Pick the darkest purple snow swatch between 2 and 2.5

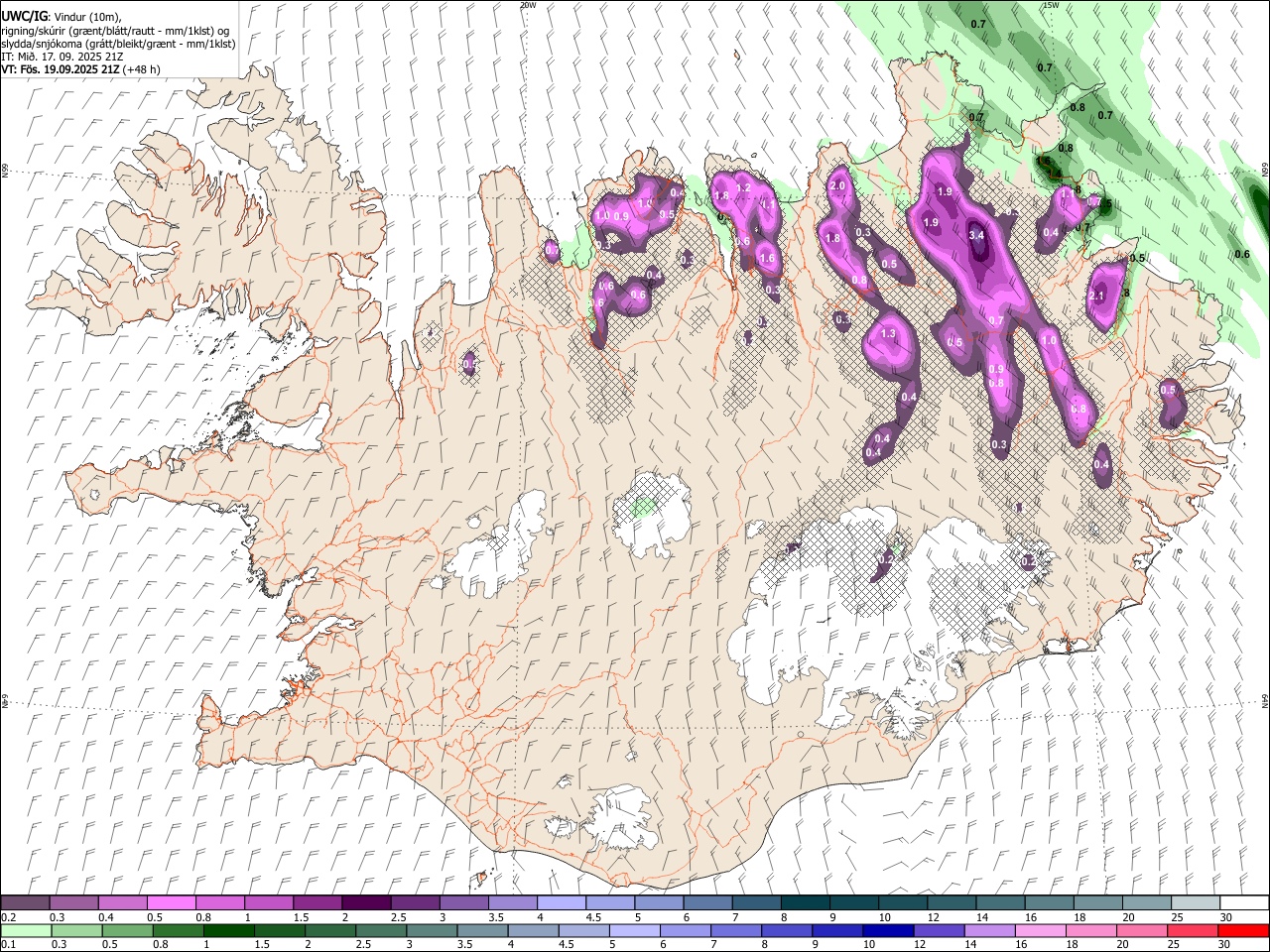(x=365, y=903)
